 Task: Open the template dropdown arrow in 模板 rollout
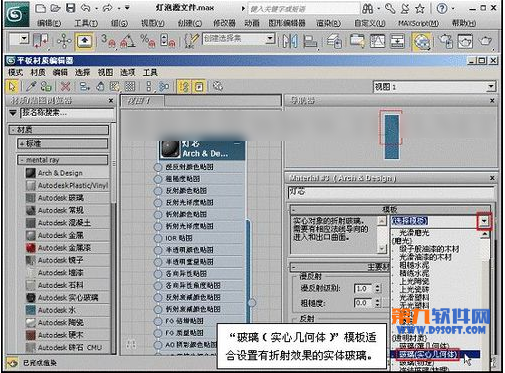click(x=484, y=221)
